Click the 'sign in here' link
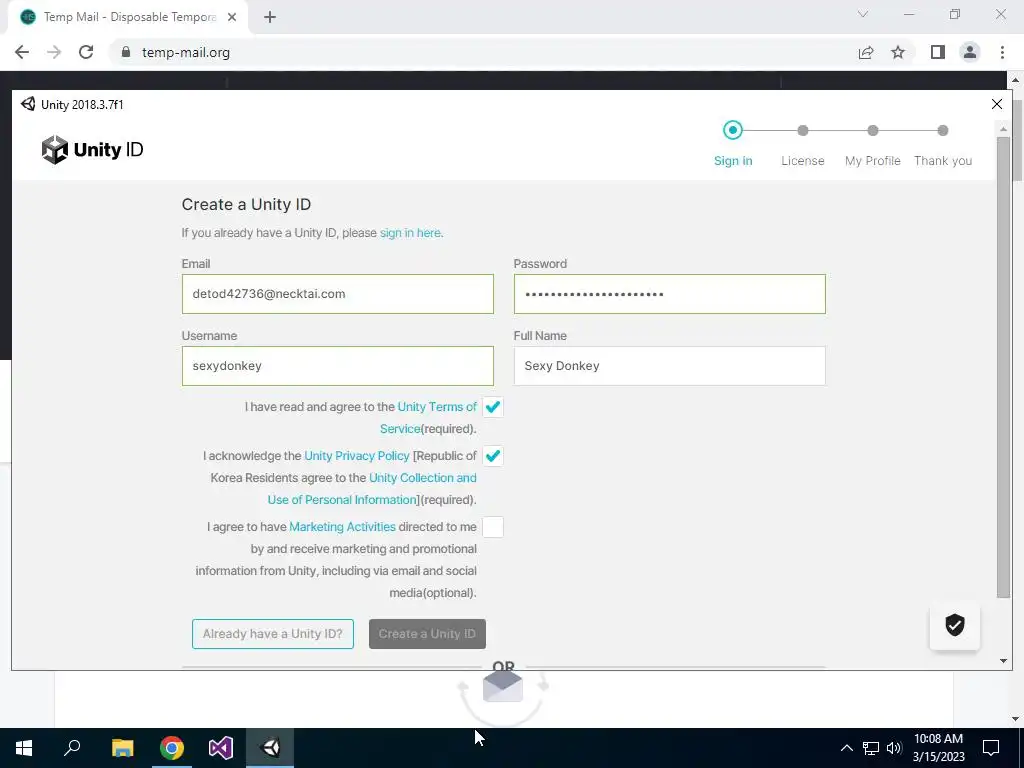This screenshot has height=768, width=1024. coord(410,233)
